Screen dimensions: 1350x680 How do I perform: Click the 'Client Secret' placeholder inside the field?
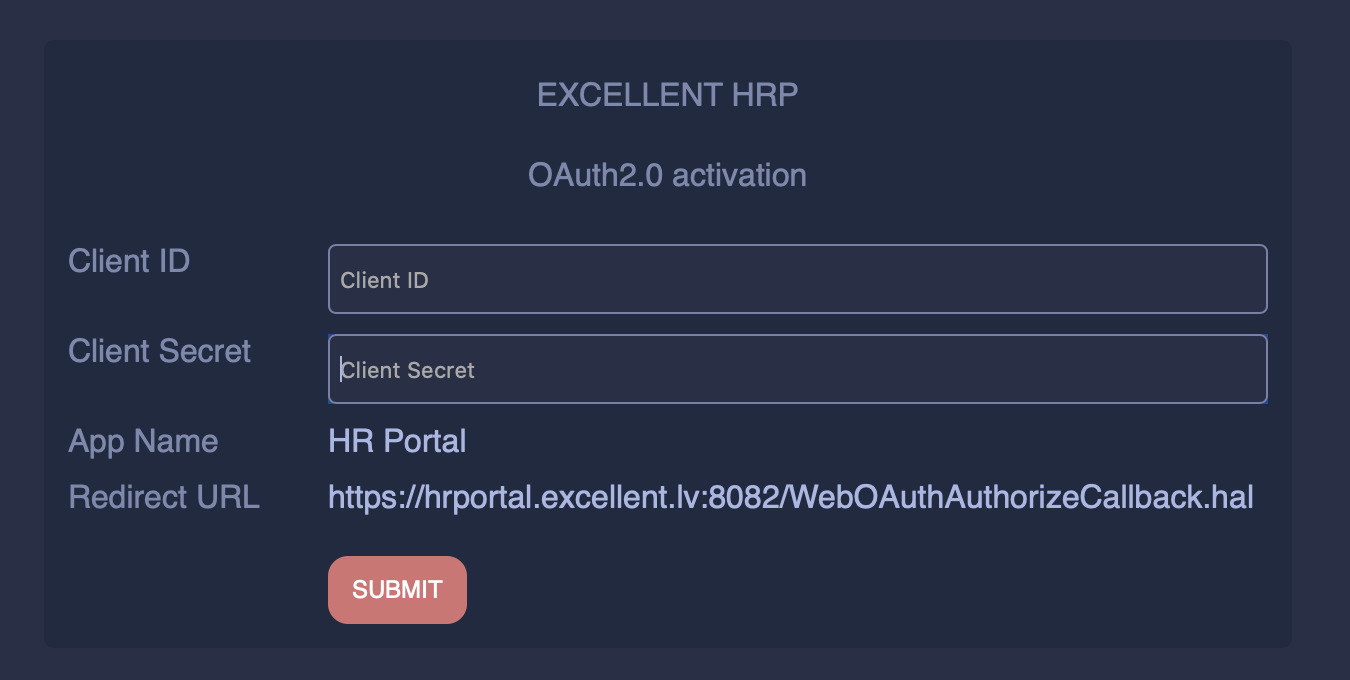pos(408,371)
